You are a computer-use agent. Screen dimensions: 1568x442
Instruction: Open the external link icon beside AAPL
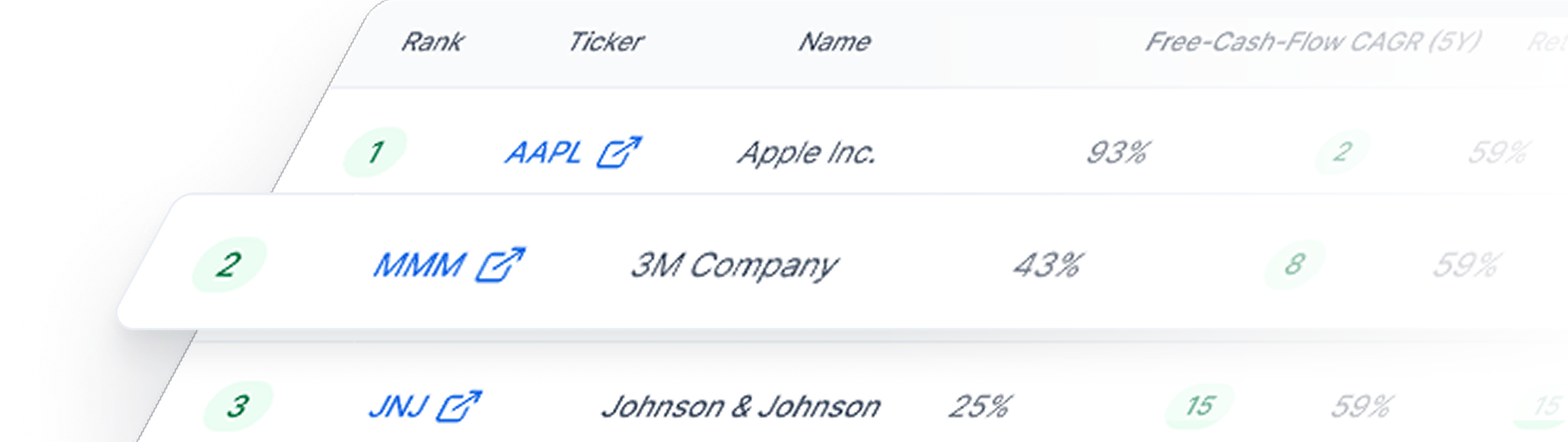619,152
